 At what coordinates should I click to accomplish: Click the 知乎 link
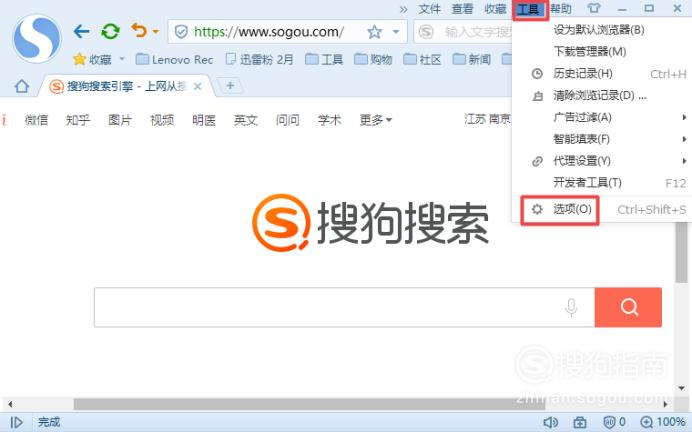point(78,120)
